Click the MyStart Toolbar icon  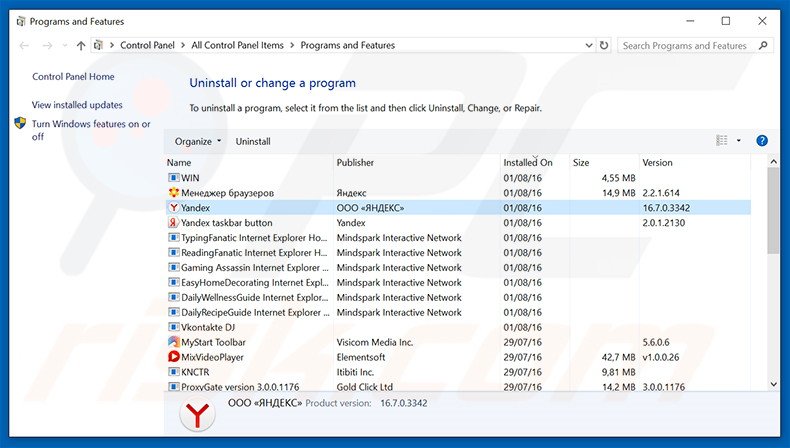click(173, 342)
